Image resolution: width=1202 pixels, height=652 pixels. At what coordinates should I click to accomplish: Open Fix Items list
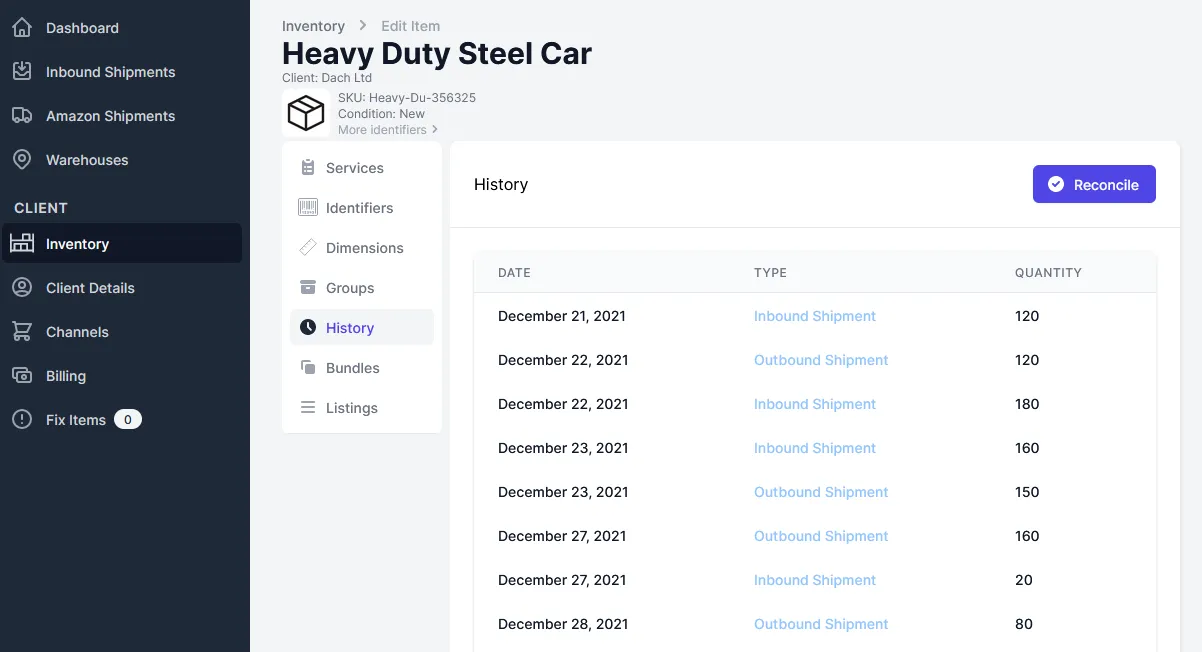tap(76, 420)
